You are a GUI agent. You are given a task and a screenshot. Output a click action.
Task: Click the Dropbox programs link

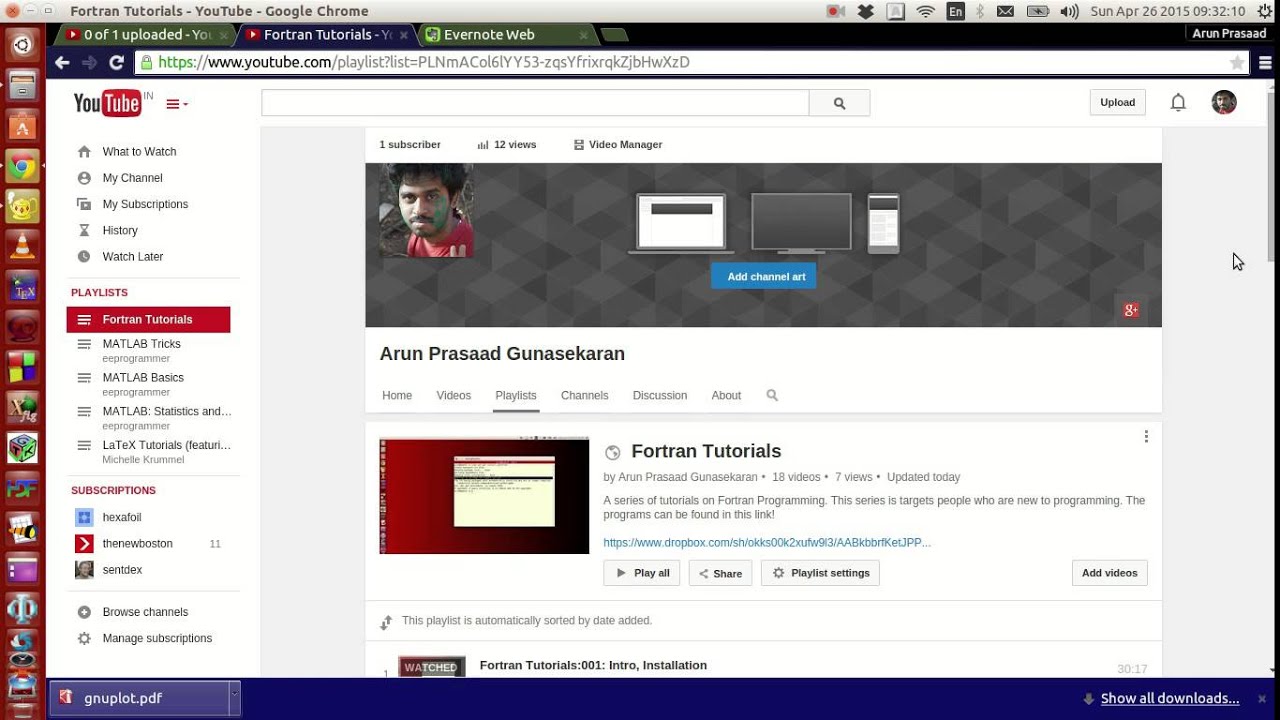click(767, 543)
